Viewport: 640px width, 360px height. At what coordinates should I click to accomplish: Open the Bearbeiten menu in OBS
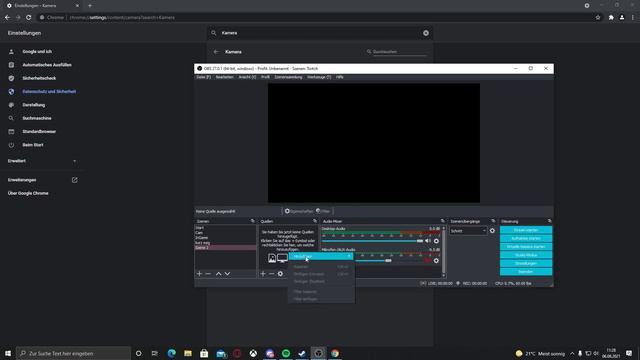(x=224, y=77)
